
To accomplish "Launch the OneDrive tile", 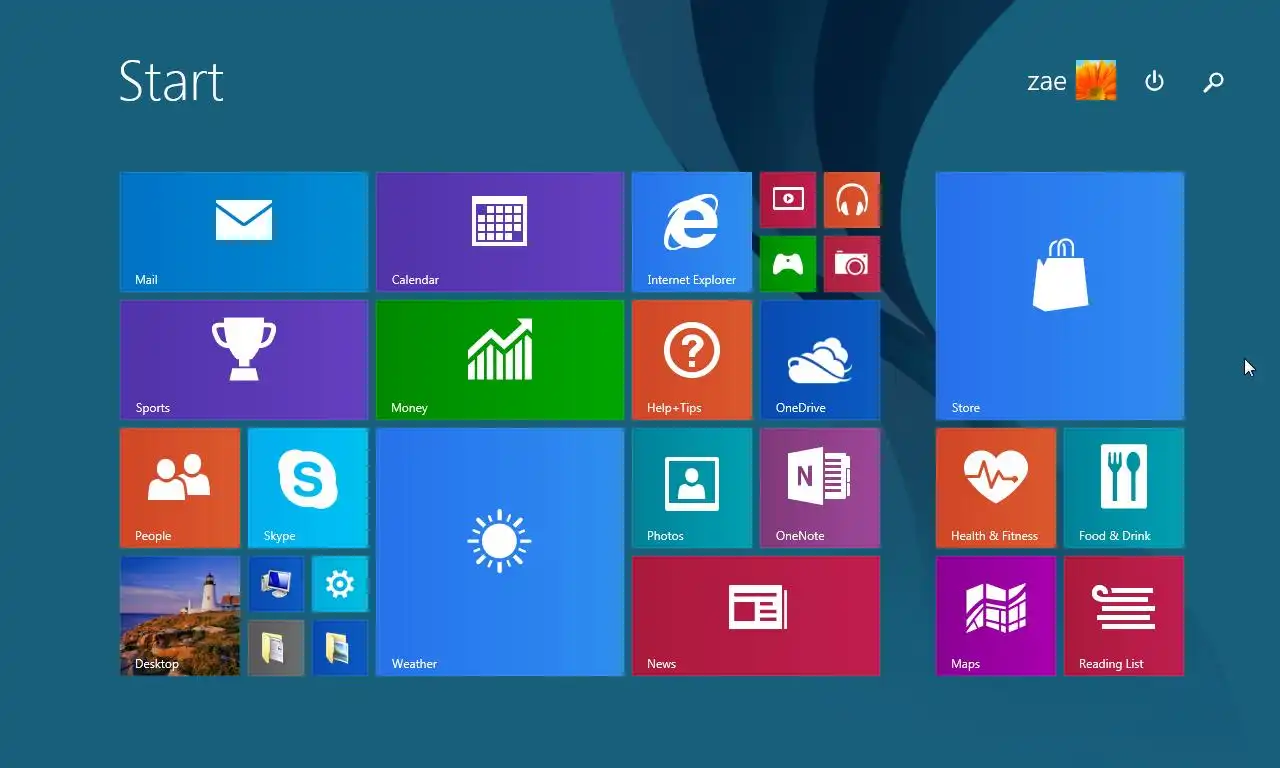I will point(820,360).
